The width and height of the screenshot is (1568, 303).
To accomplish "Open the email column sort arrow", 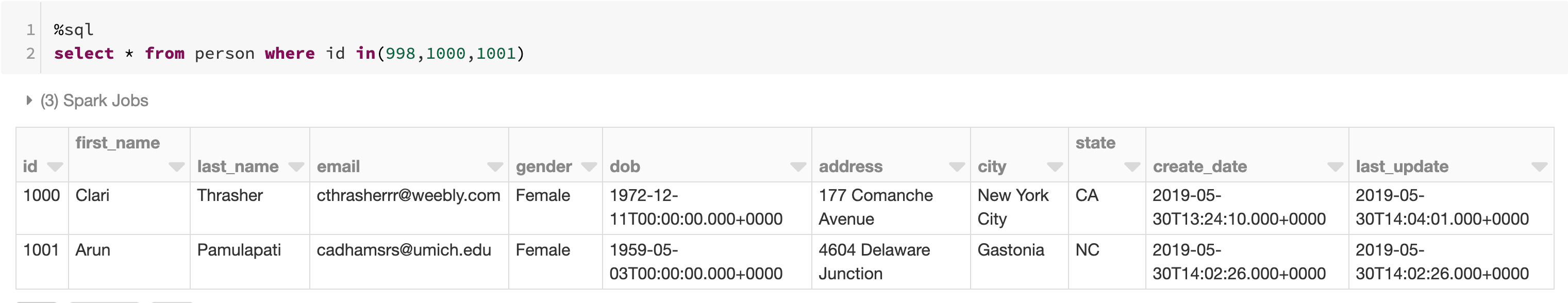I will 495,167.
